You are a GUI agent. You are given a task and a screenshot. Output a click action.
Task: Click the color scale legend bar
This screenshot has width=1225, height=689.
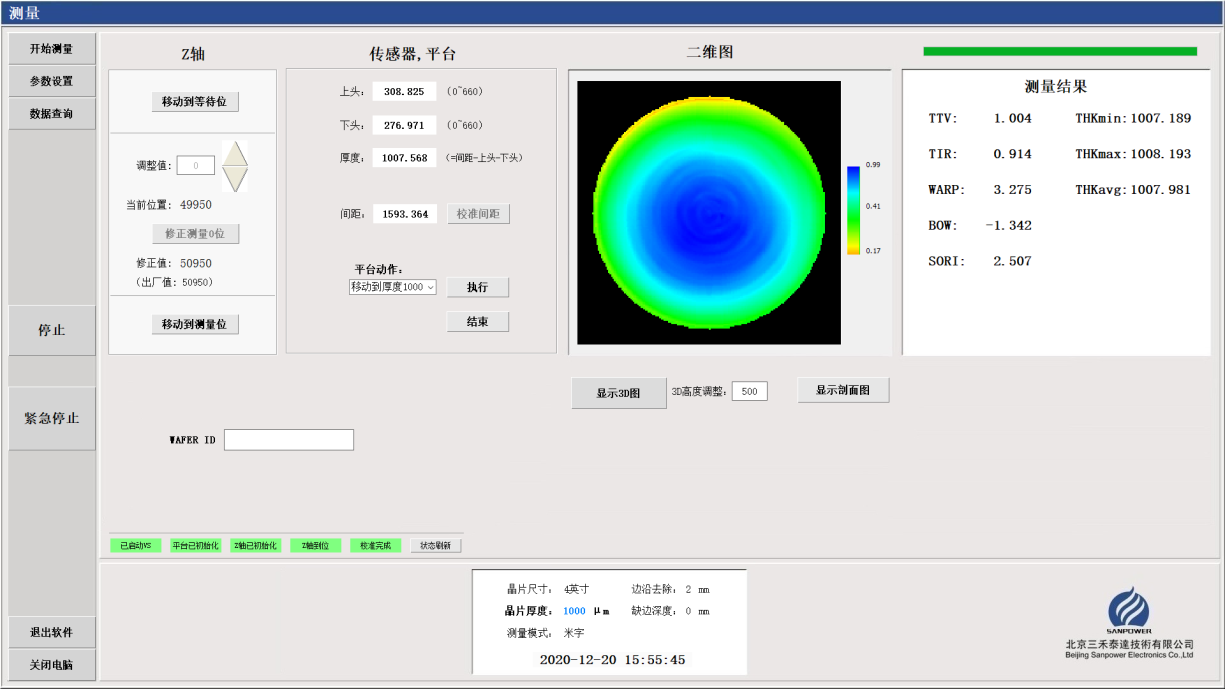[852, 210]
